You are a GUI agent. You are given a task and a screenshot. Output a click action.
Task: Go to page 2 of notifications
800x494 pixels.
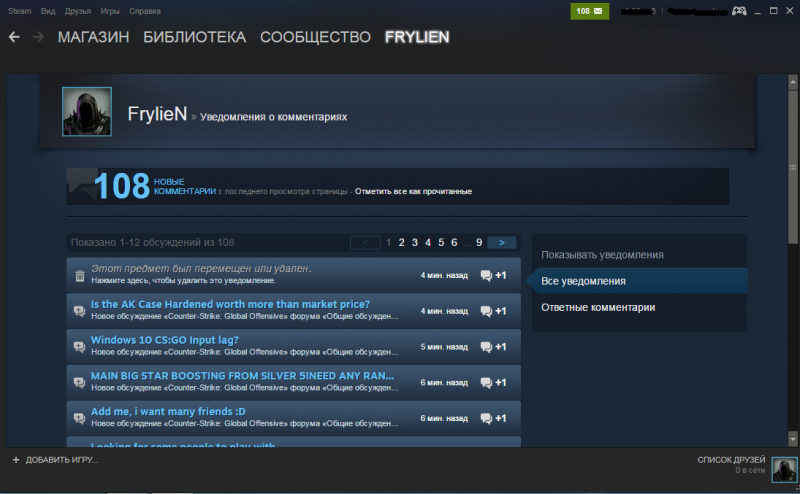coord(402,242)
